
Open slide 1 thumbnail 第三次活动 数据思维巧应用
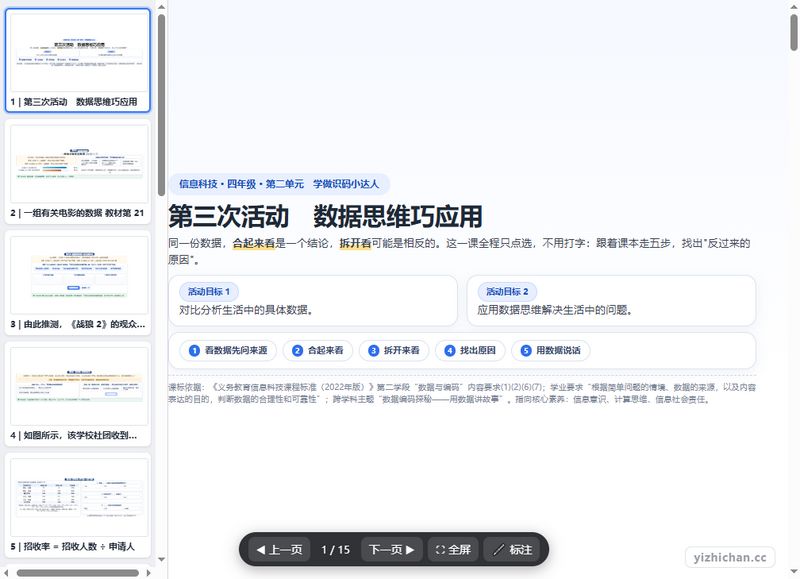pos(78,60)
